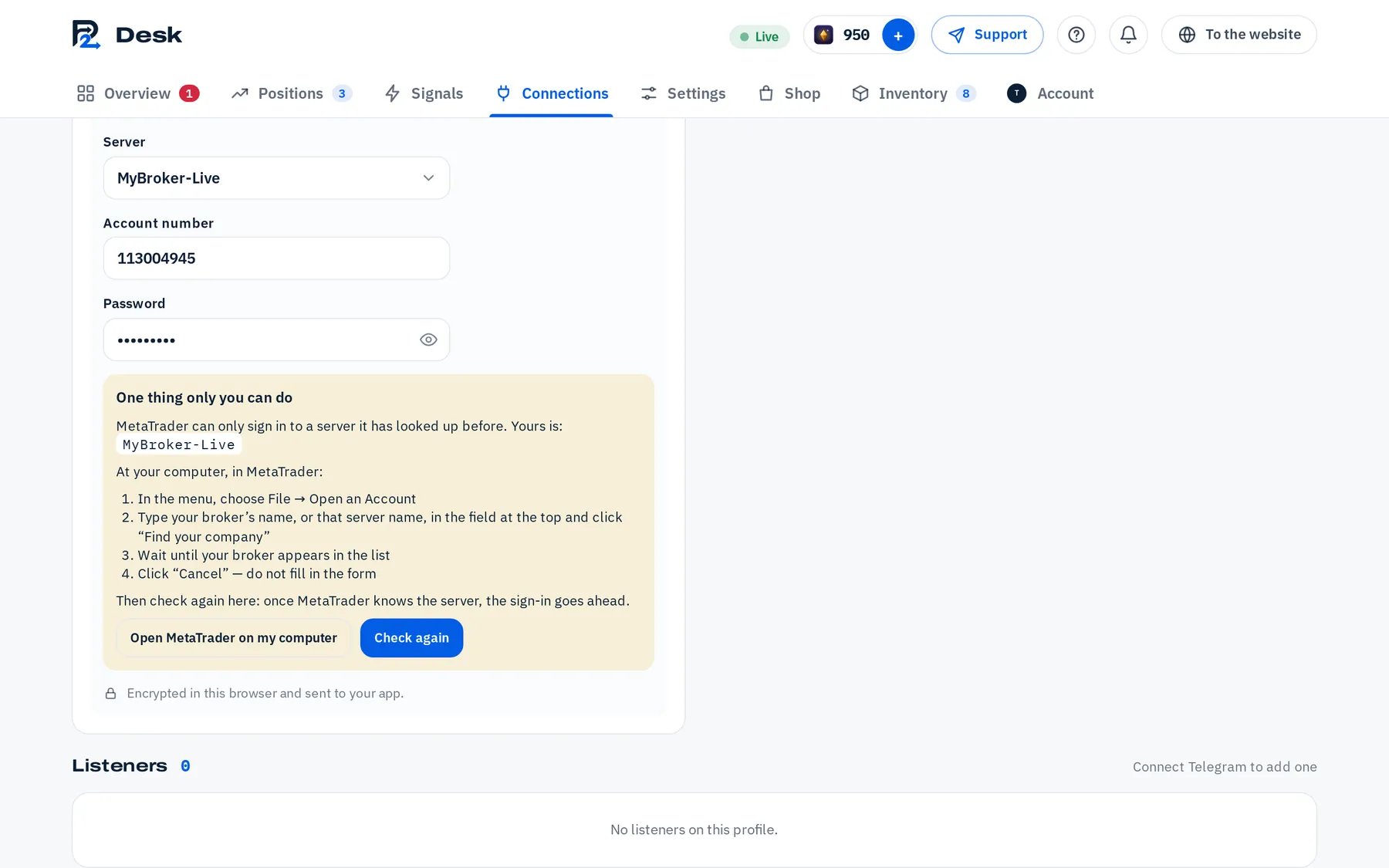Click 'No listeners on this profile.' text
The width and height of the screenshot is (1389, 868).
point(694,830)
